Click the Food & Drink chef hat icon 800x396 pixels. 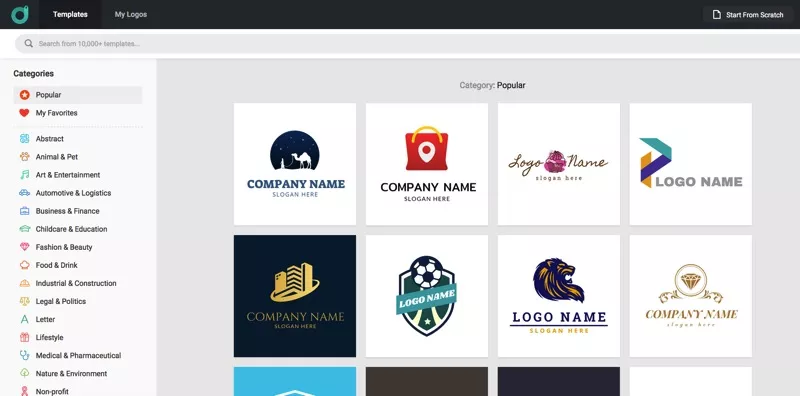pyautogui.click(x=24, y=265)
